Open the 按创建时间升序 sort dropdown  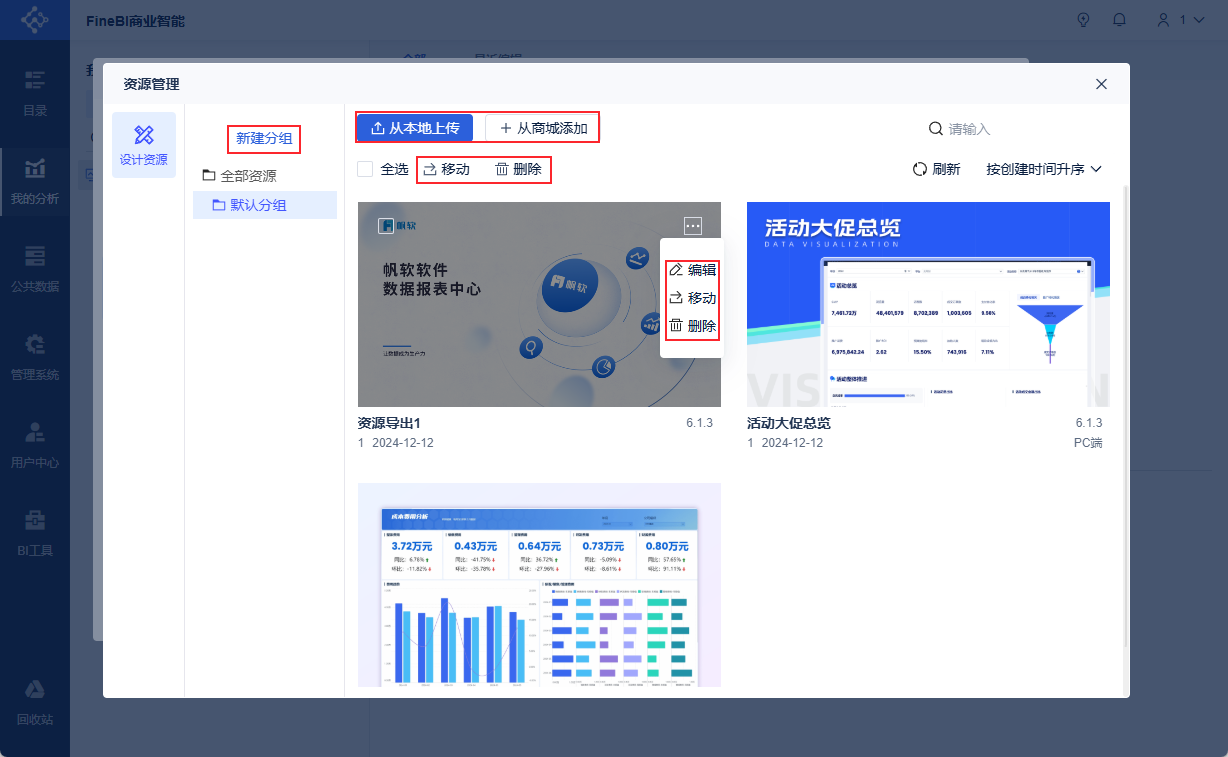(1044, 169)
